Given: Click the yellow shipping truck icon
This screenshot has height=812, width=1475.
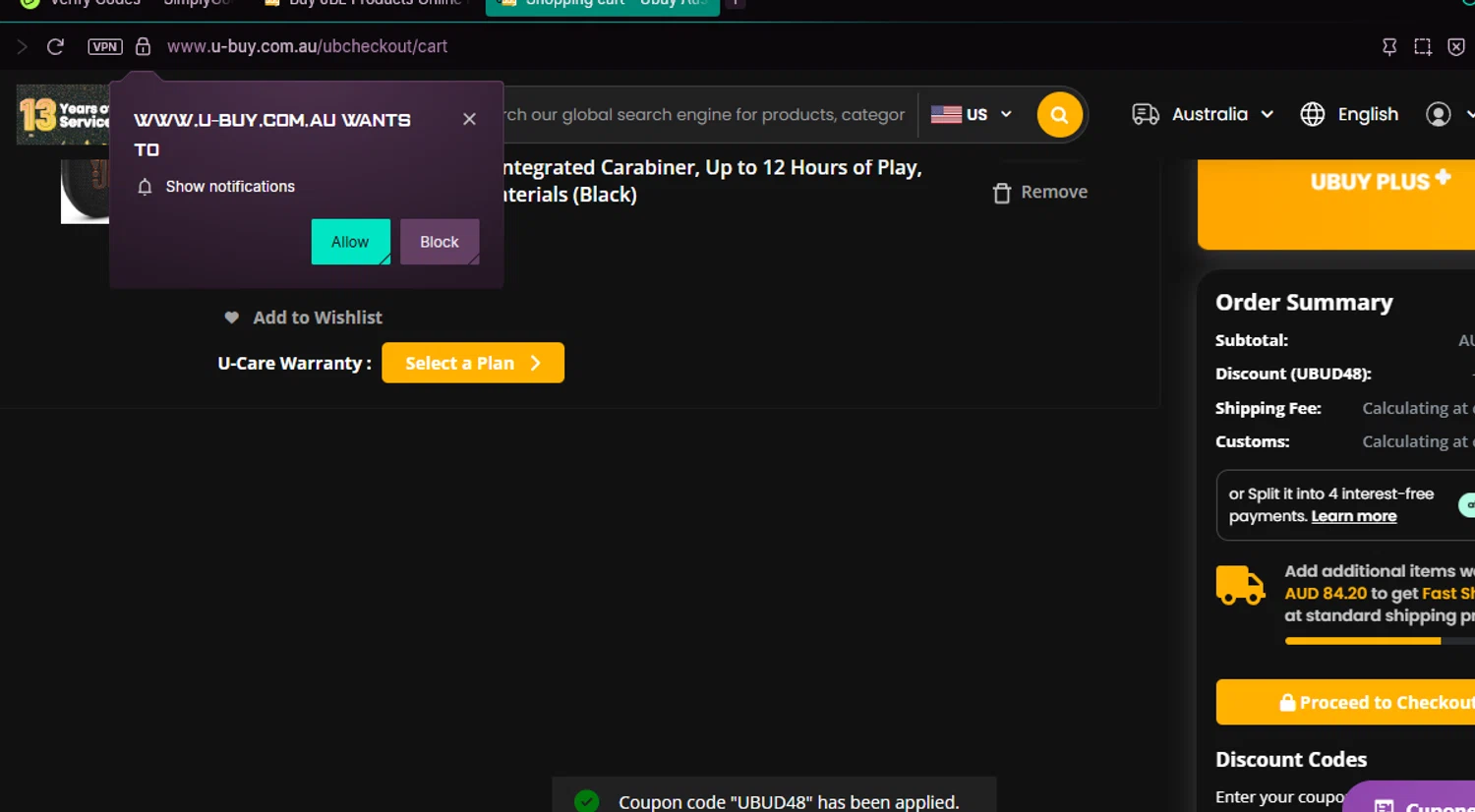Looking at the screenshot, I should click(x=1240, y=585).
